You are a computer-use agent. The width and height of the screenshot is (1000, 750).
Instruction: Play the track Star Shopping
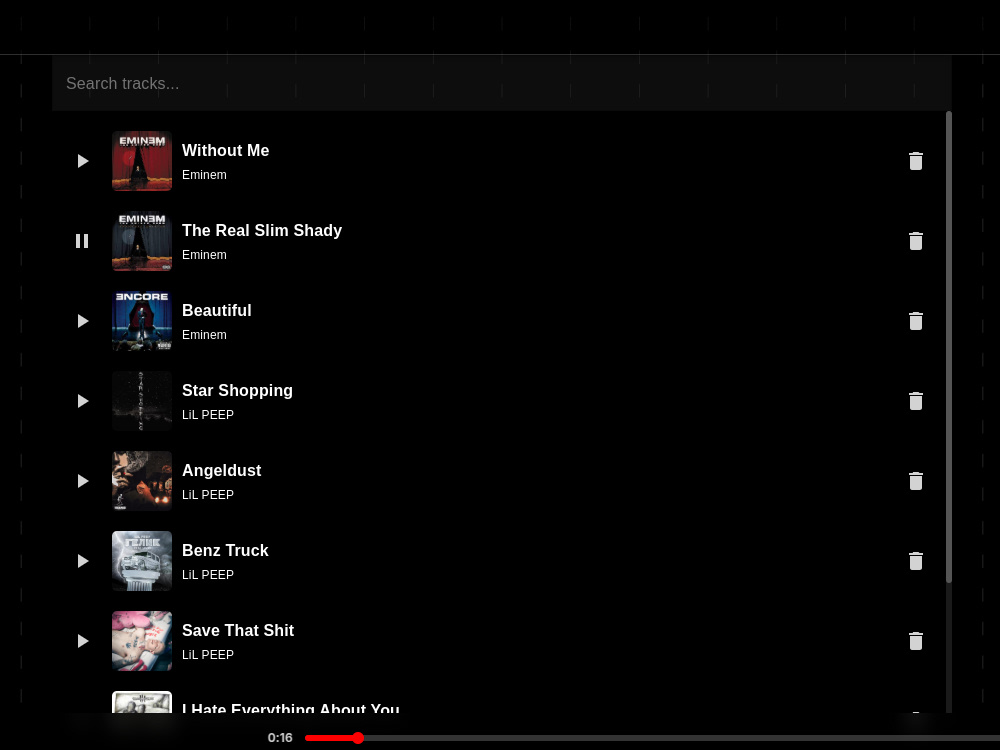point(83,401)
